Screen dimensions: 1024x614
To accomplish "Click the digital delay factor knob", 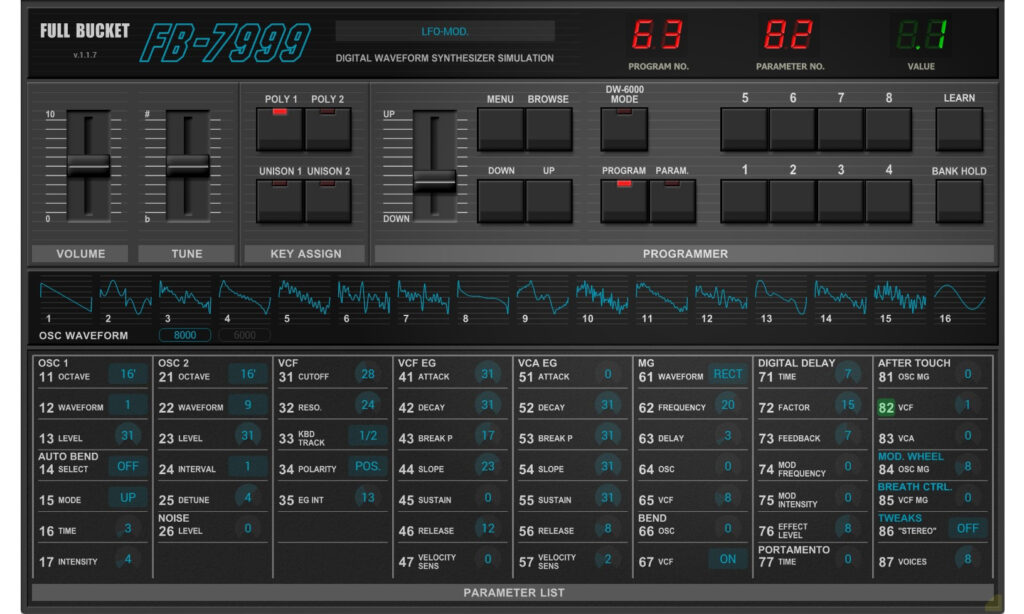I will (848, 405).
